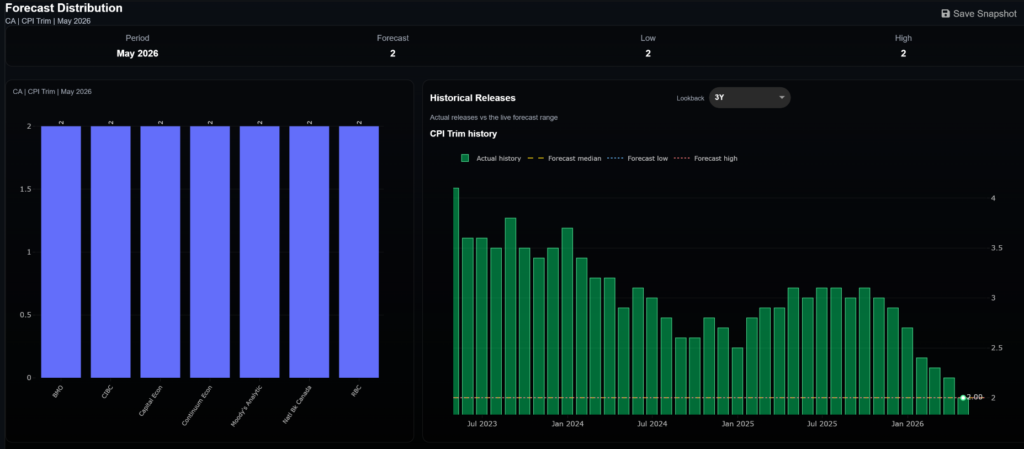
Task: Click the Save Snapshot floppy disk icon
Action: pos(945,13)
